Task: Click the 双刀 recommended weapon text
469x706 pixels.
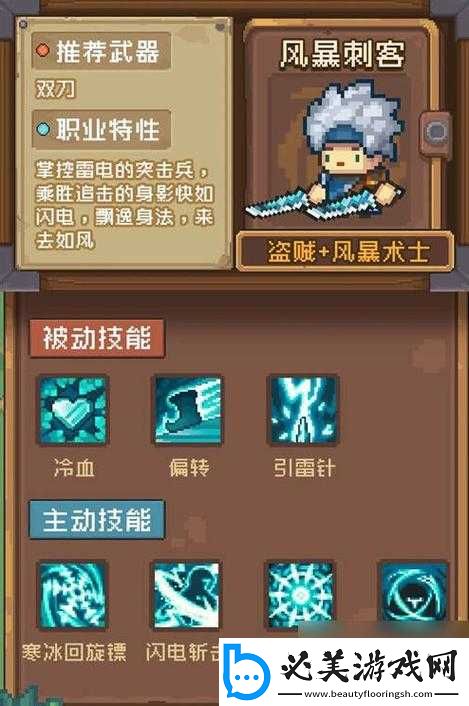Action: point(55,89)
